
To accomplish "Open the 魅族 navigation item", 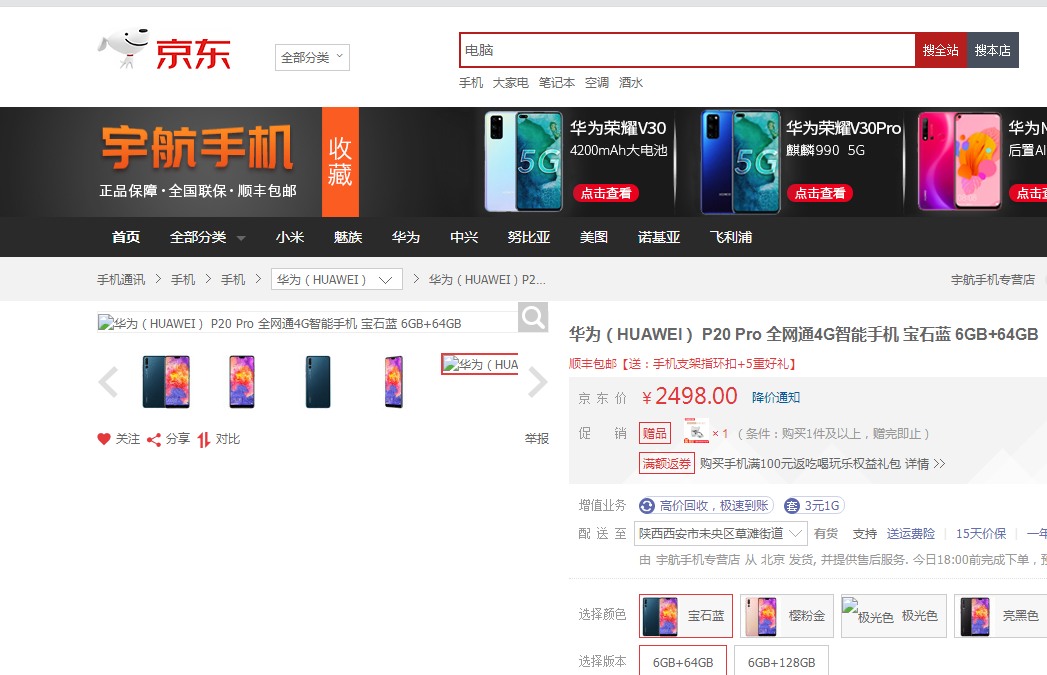I will coord(348,237).
